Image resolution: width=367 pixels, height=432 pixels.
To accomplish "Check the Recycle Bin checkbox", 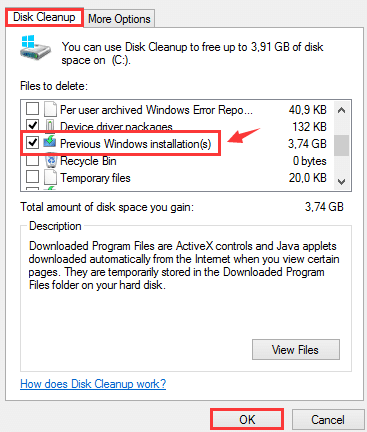I will pyautogui.click(x=32, y=160).
